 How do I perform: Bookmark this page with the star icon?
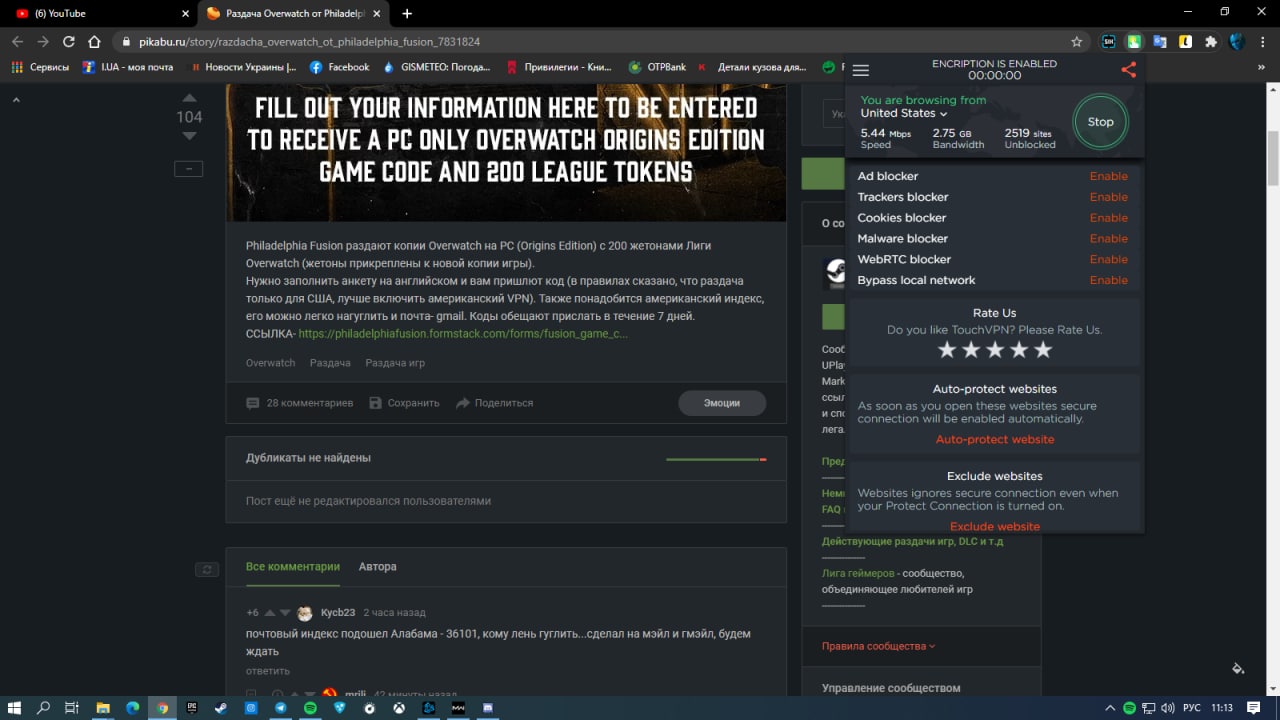(1076, 42)
